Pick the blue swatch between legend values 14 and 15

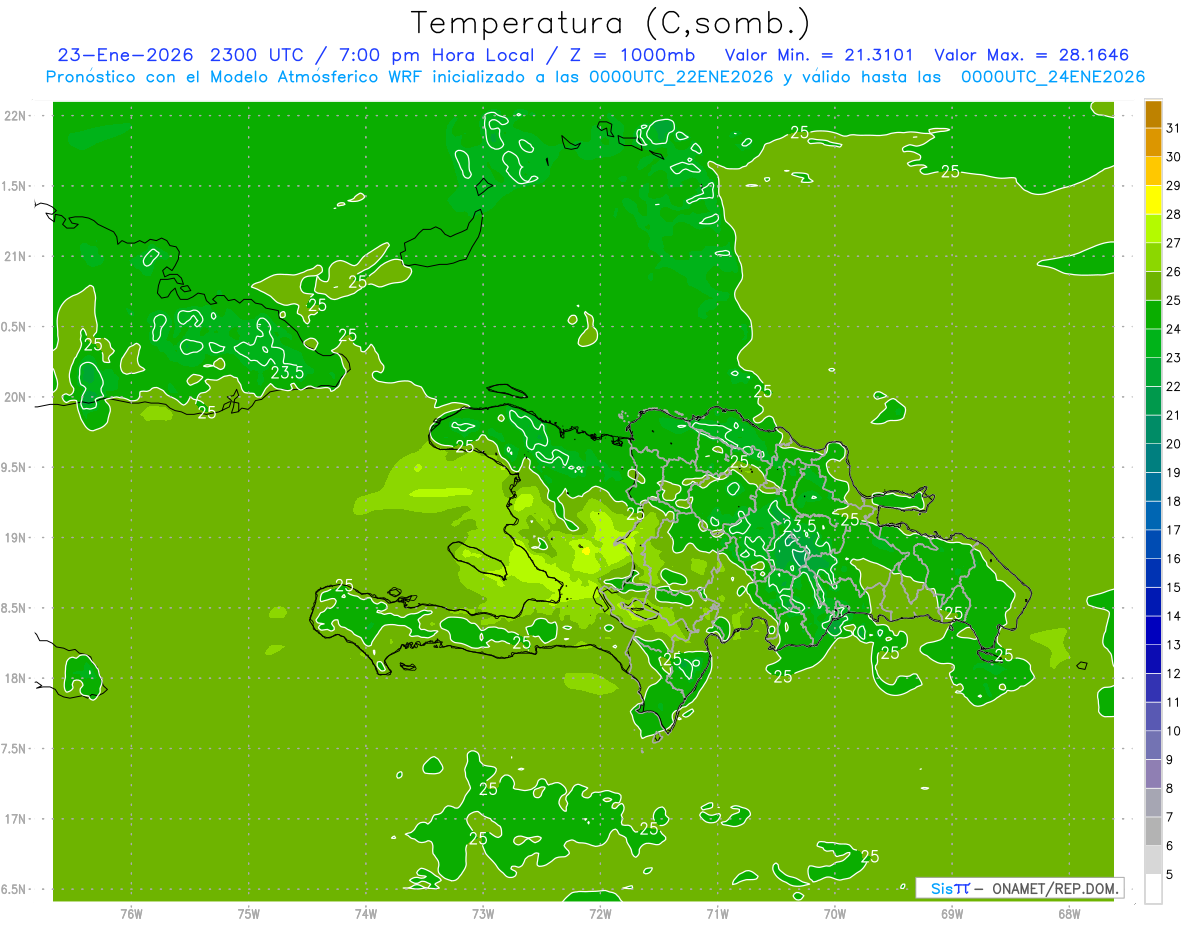tap(1153, 602)
